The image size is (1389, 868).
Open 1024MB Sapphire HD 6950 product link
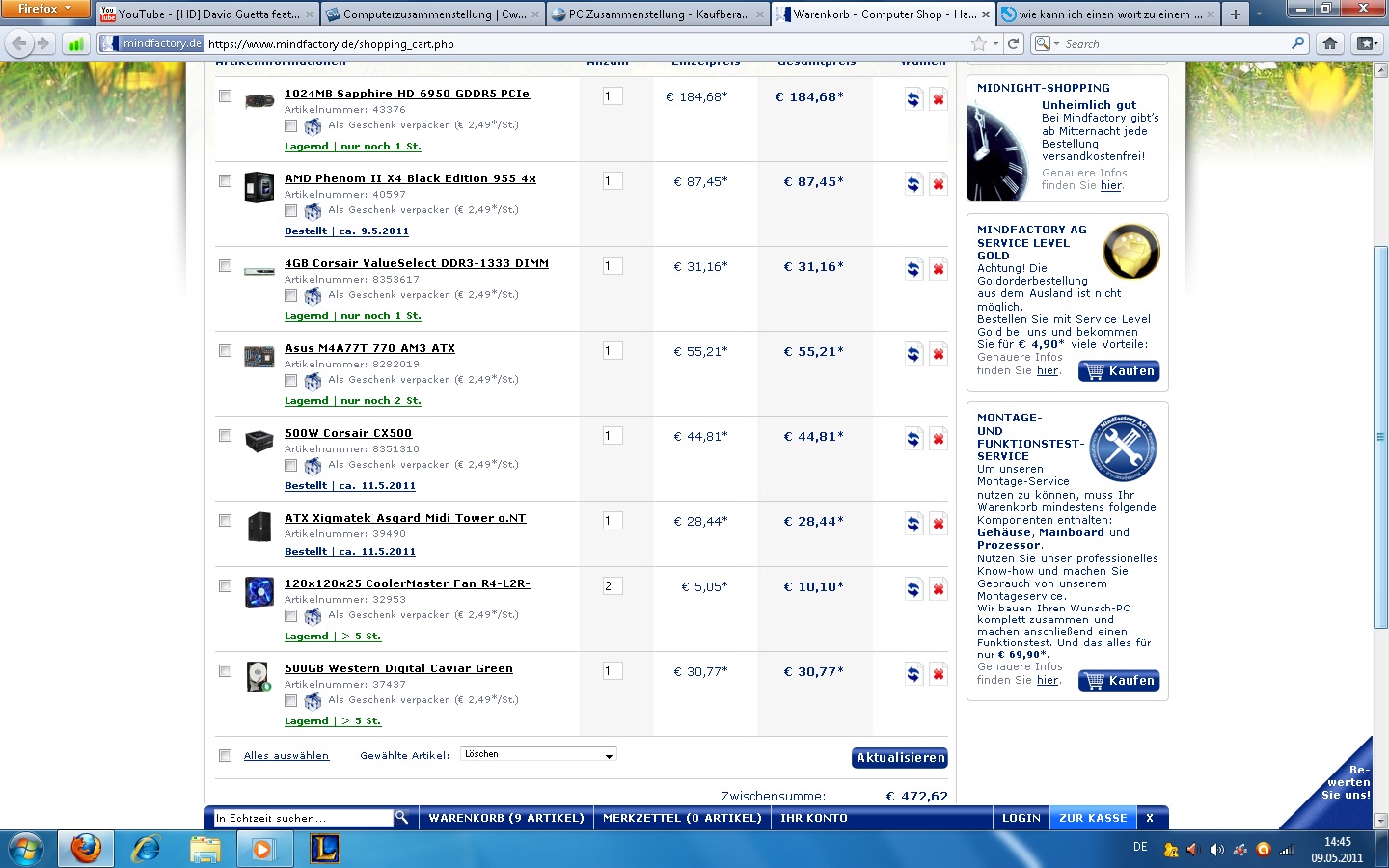pyautogui.click(x=407, y=94)
